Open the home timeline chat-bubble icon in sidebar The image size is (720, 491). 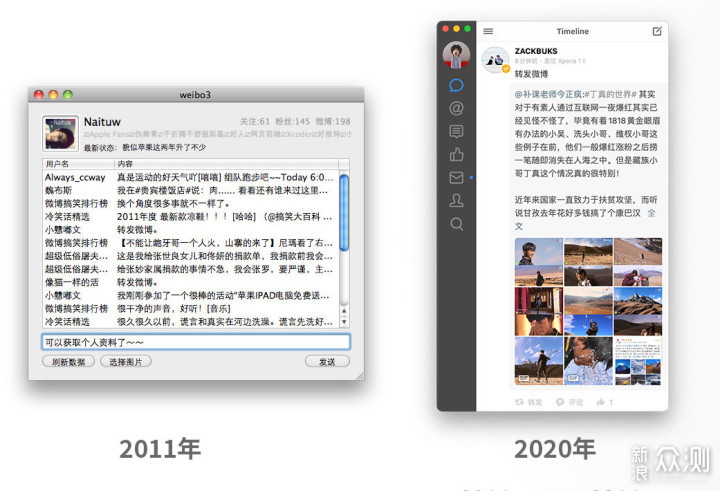(456, 85)
